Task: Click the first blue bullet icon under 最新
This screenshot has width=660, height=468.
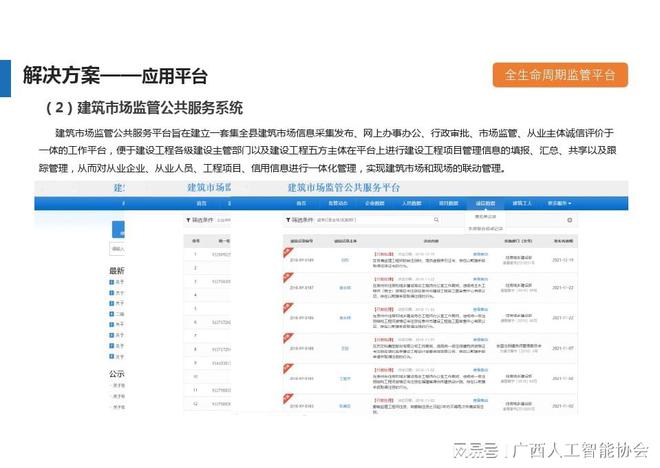Action: coord(113,283)
